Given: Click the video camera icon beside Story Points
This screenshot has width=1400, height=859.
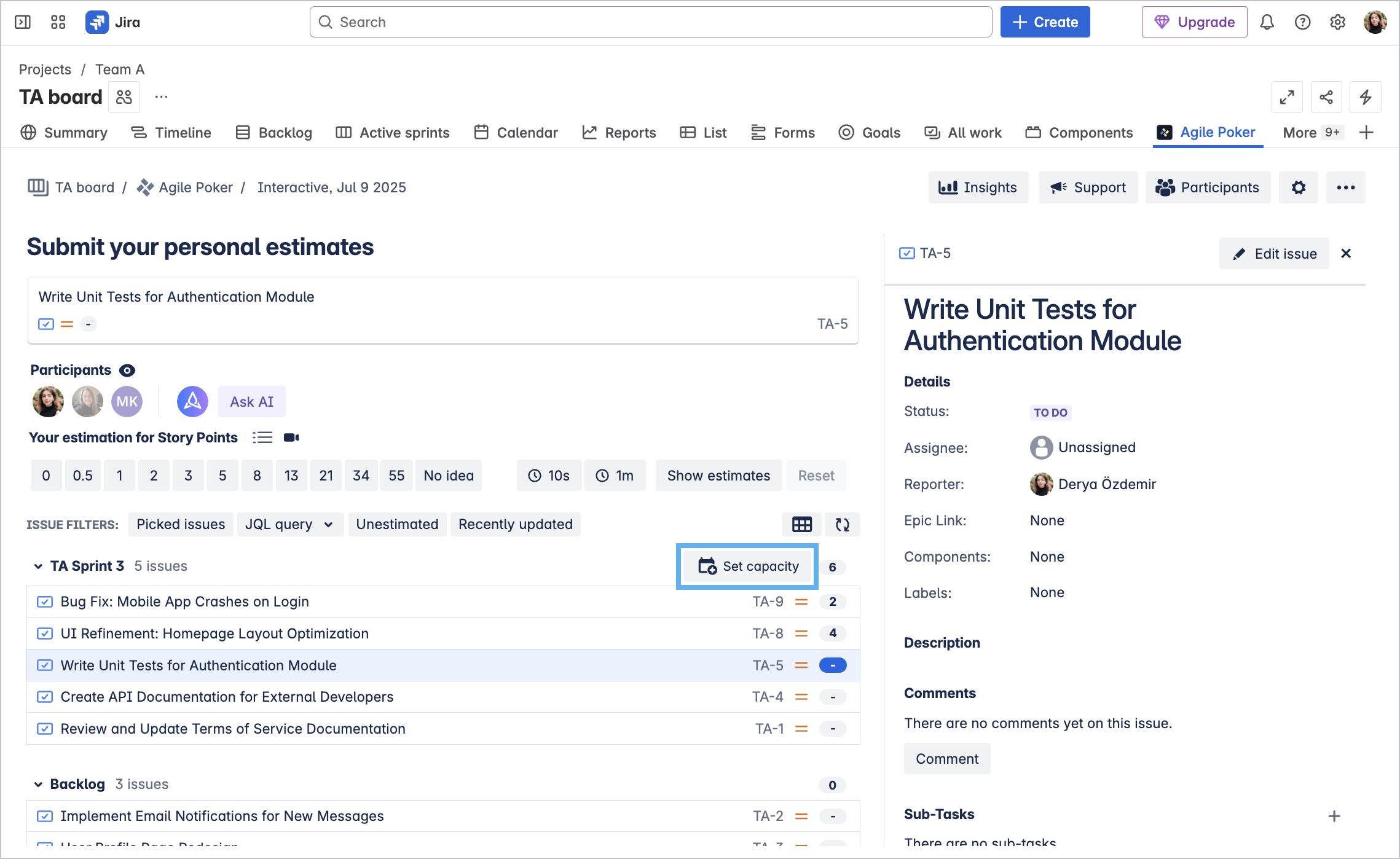Looking at the screenshot, I should 291,437.
